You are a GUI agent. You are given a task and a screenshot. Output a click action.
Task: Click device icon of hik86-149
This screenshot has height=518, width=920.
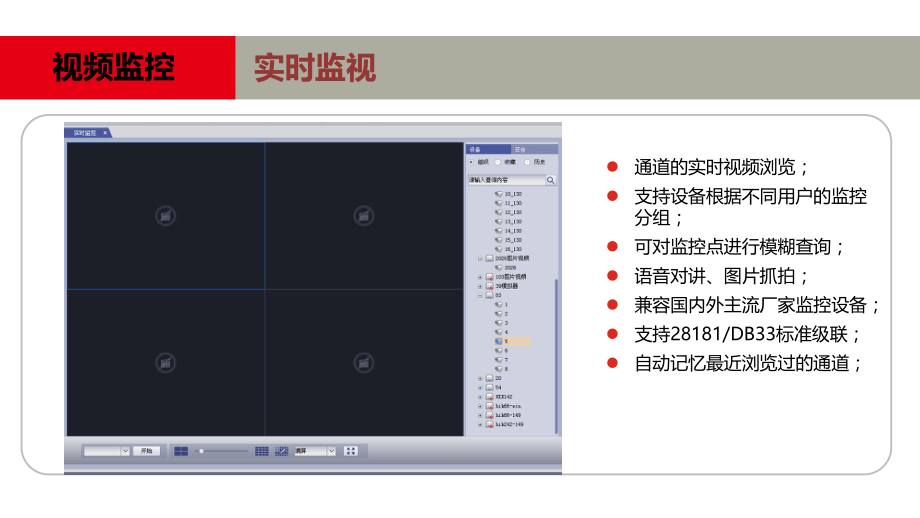pos(489,415)
